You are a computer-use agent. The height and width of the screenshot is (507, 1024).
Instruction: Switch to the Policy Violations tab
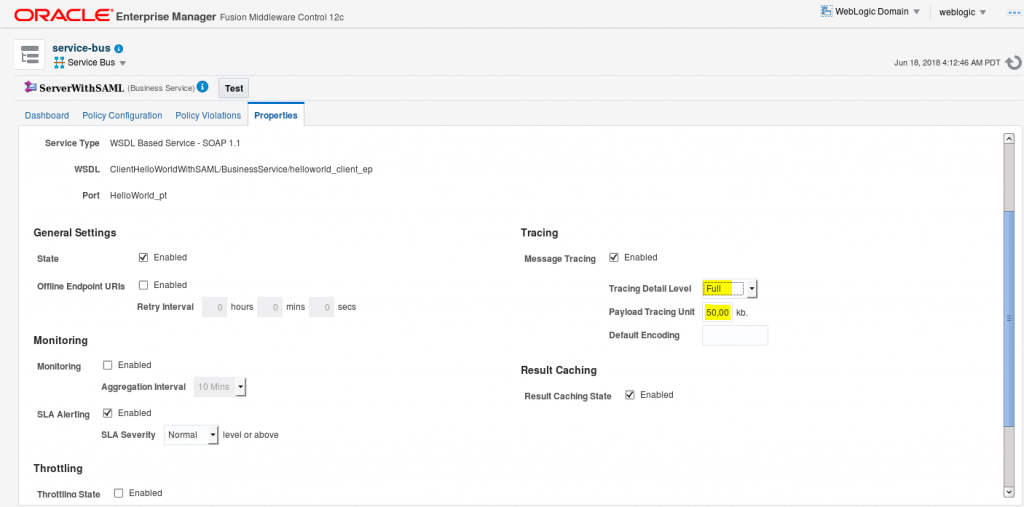tap(208, 116)
